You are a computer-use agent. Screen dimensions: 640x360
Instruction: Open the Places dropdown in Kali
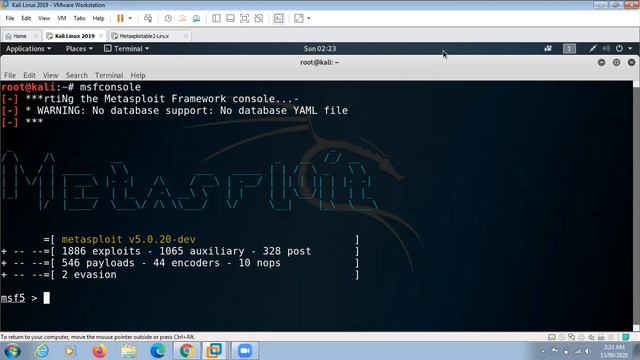(x=79, y=49)
